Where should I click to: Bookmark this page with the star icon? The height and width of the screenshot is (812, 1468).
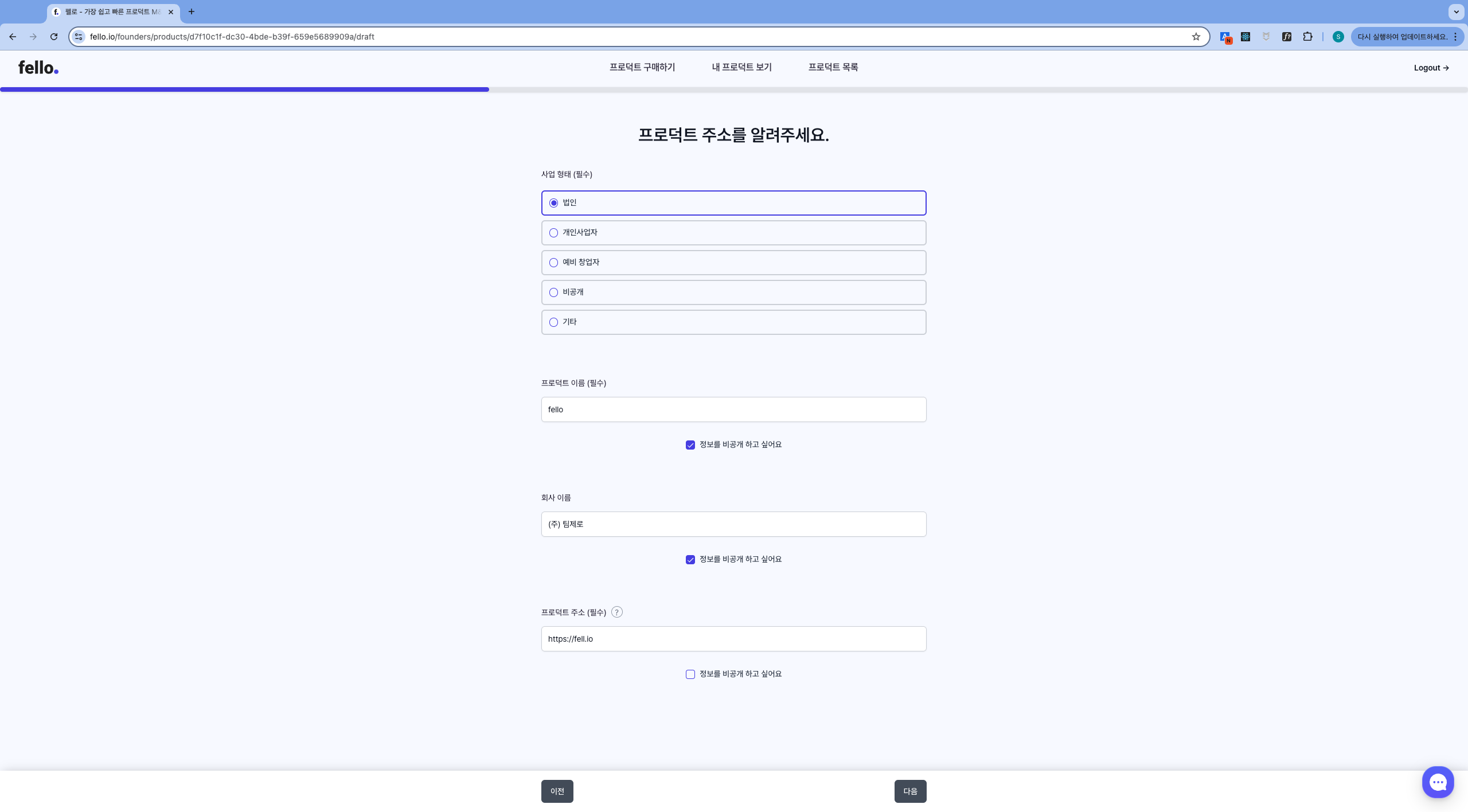(1196, 37)
